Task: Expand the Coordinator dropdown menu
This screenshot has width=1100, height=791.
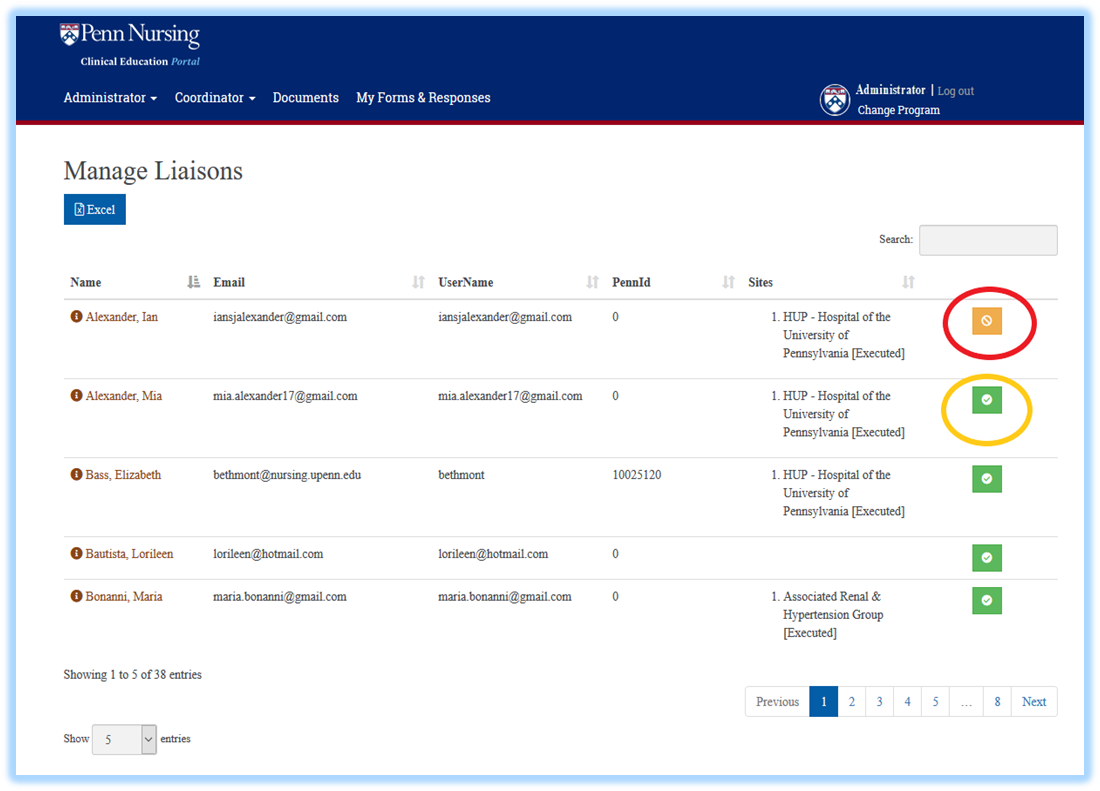Action: pyautogui.click(x=214, y=97)
